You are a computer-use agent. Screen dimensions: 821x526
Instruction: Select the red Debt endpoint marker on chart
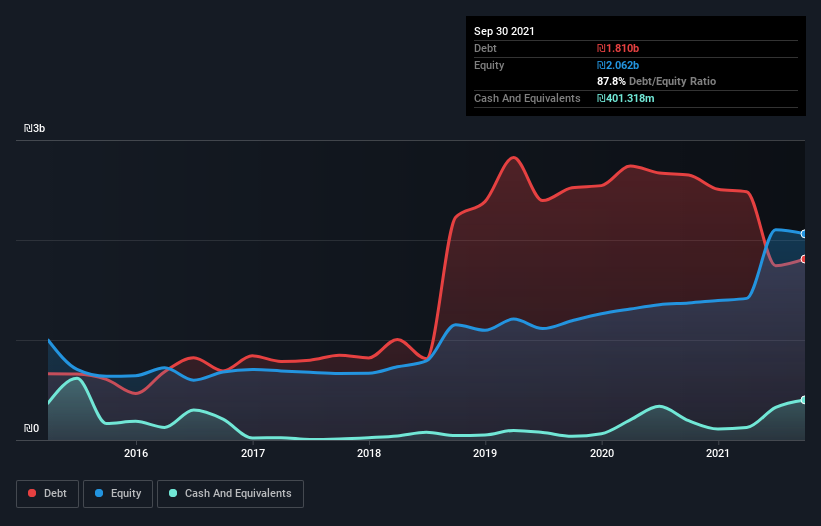coord(804,259)
